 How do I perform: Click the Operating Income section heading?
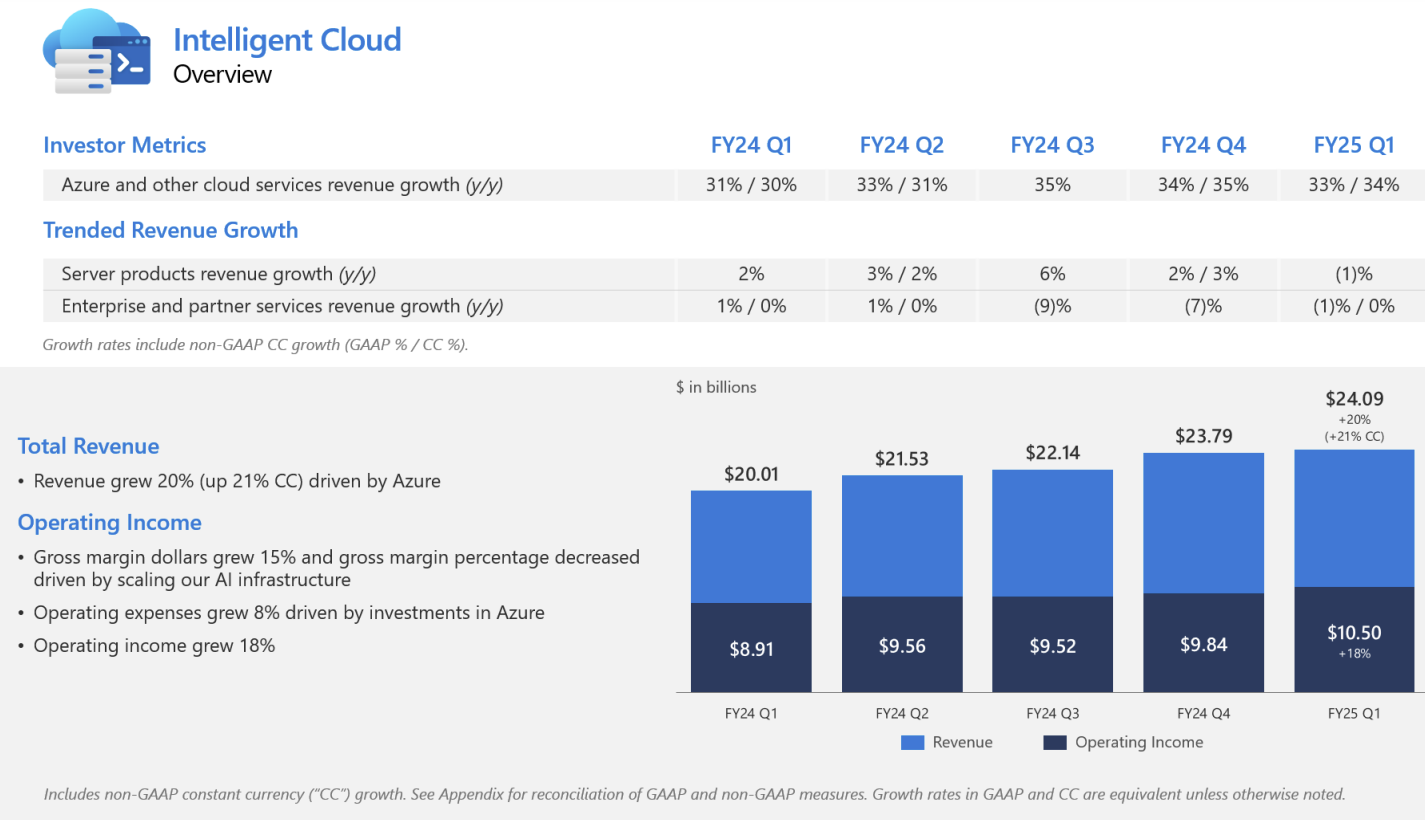pos(109,522)
